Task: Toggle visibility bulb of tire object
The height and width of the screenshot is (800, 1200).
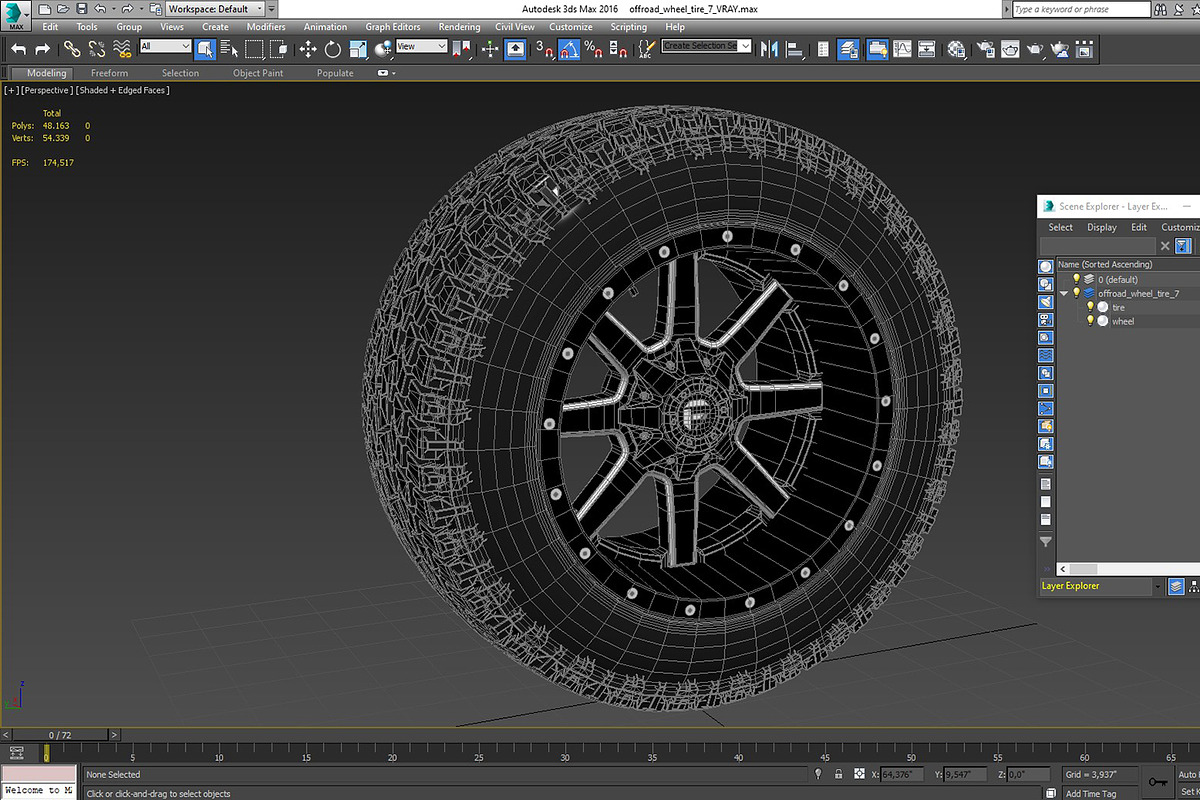Action: coord(1091,307)
